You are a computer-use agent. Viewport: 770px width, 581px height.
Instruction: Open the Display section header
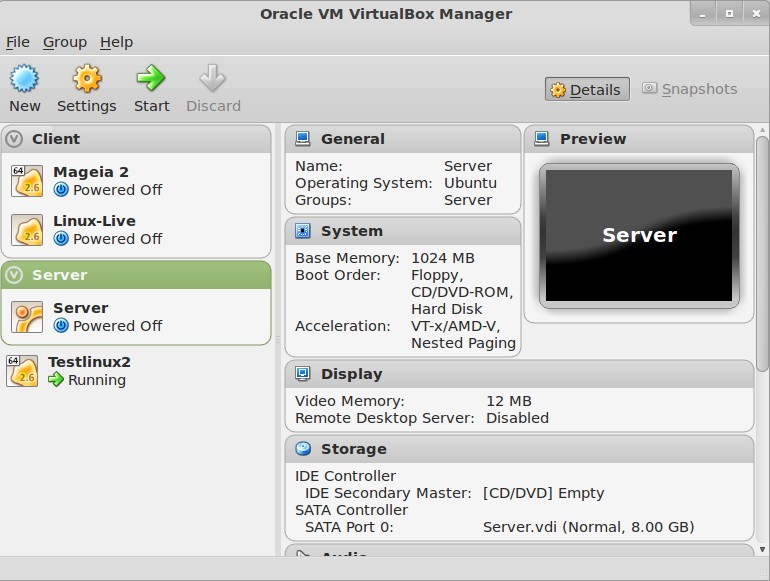pyautogui.click(x=520, y=374)
